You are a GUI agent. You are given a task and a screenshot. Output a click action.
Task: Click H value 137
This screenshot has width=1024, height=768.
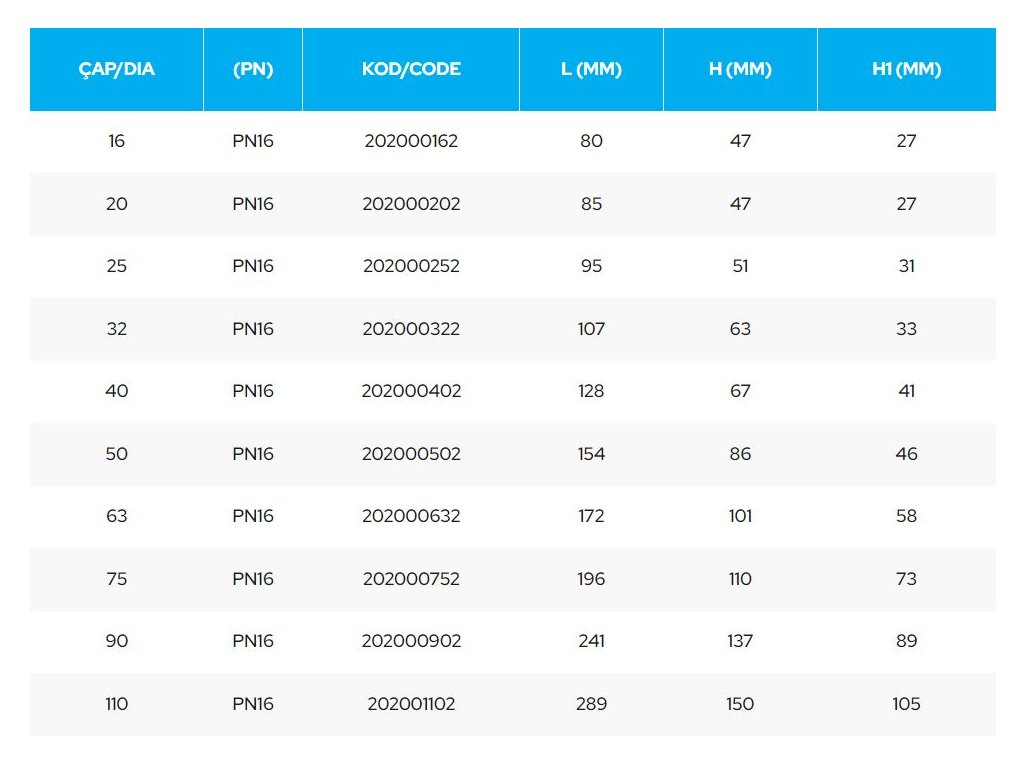pyautogui.click(x=740, y=641)
